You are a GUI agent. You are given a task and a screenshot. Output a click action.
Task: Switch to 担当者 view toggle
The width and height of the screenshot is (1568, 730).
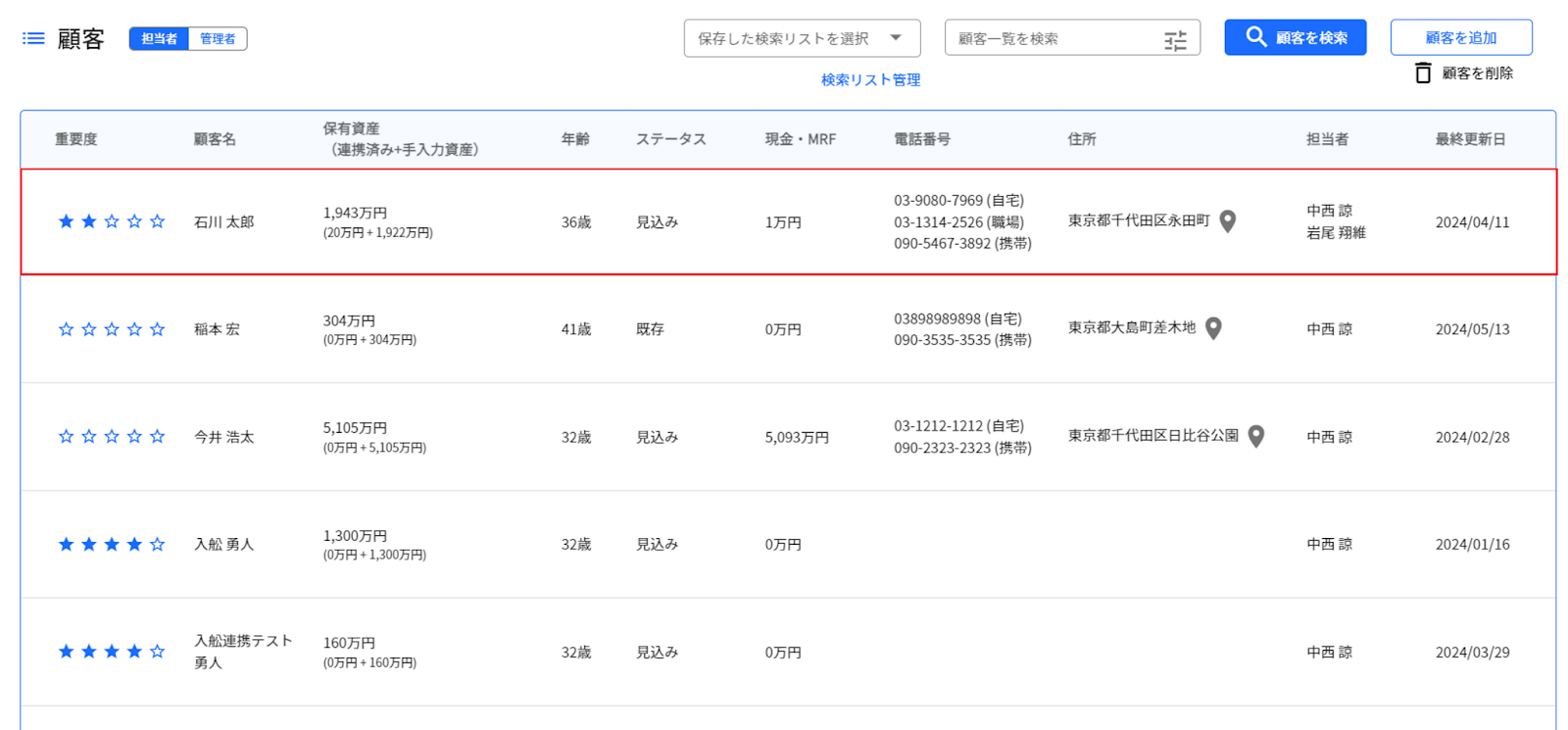click(x=159, y=38)
